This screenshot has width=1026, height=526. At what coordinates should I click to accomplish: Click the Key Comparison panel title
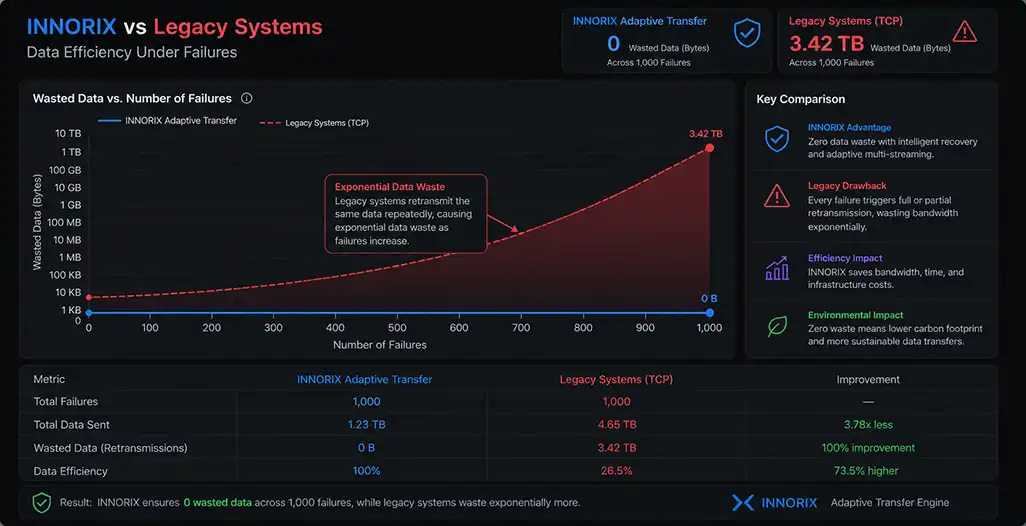(x=800, y=99)
